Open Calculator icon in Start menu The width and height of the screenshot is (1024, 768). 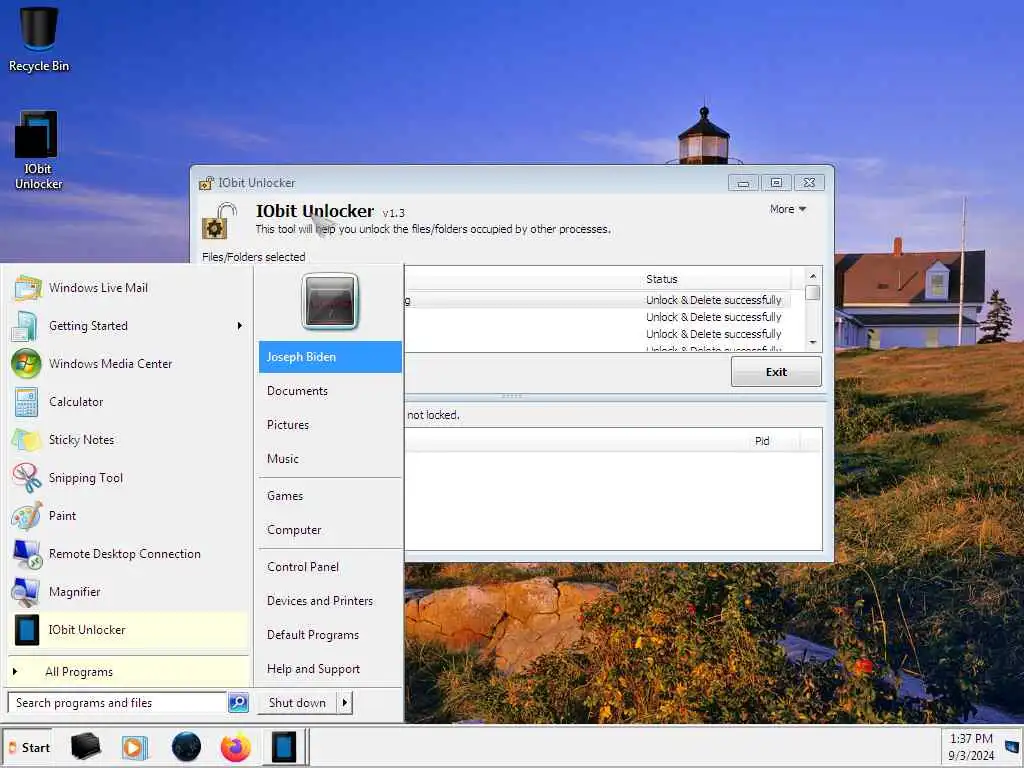(26, 402)
